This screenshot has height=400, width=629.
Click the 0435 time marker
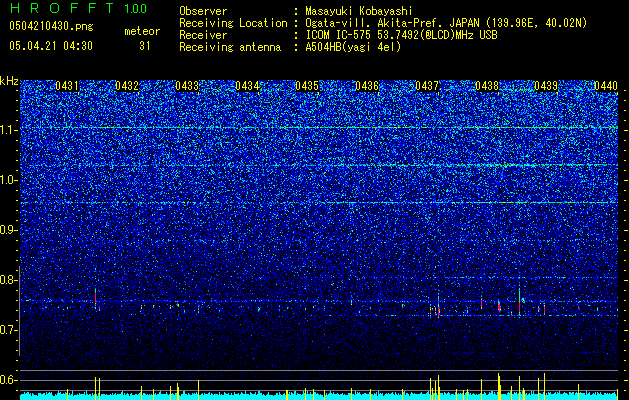[307, 86]
